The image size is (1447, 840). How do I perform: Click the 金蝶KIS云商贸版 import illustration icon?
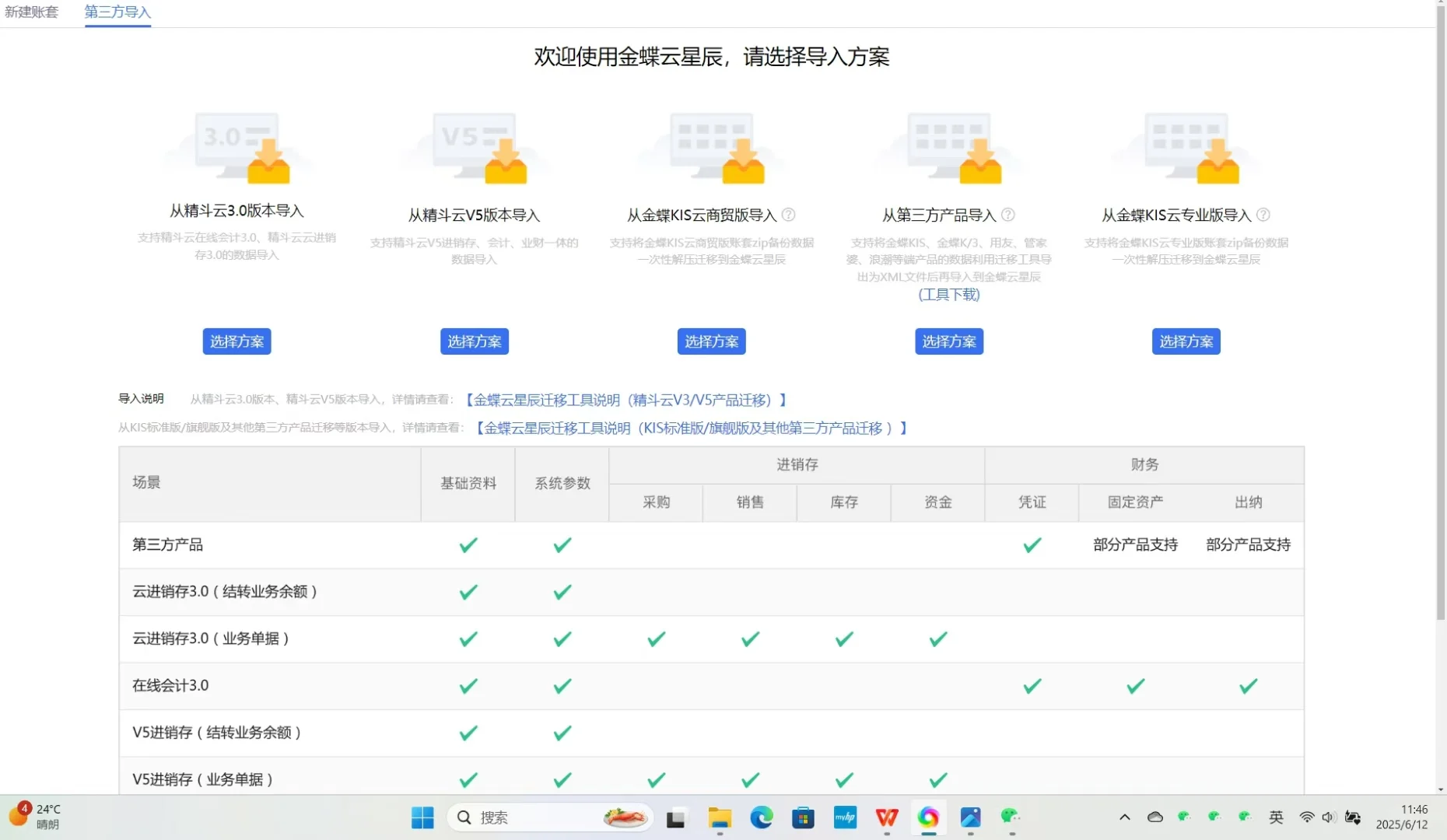click(x=711, y=148)
